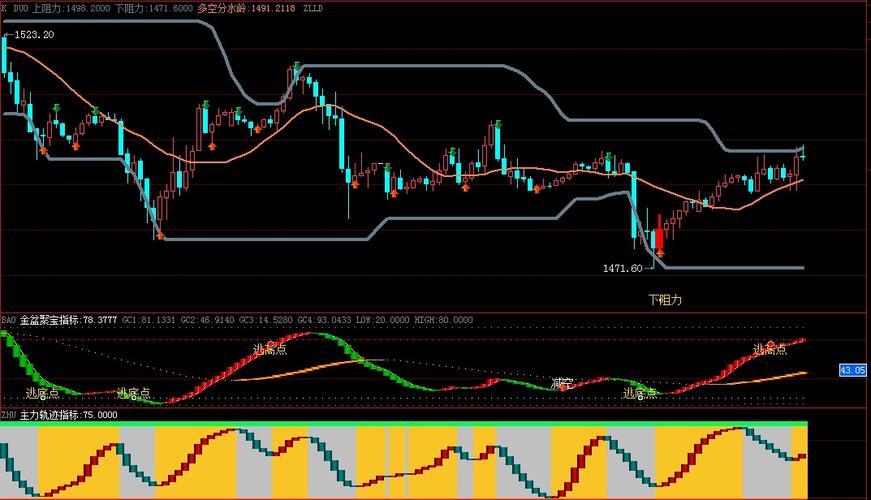Click the 减空 signal marker
This screenshot has width=871, height=500.
point(563,383)
